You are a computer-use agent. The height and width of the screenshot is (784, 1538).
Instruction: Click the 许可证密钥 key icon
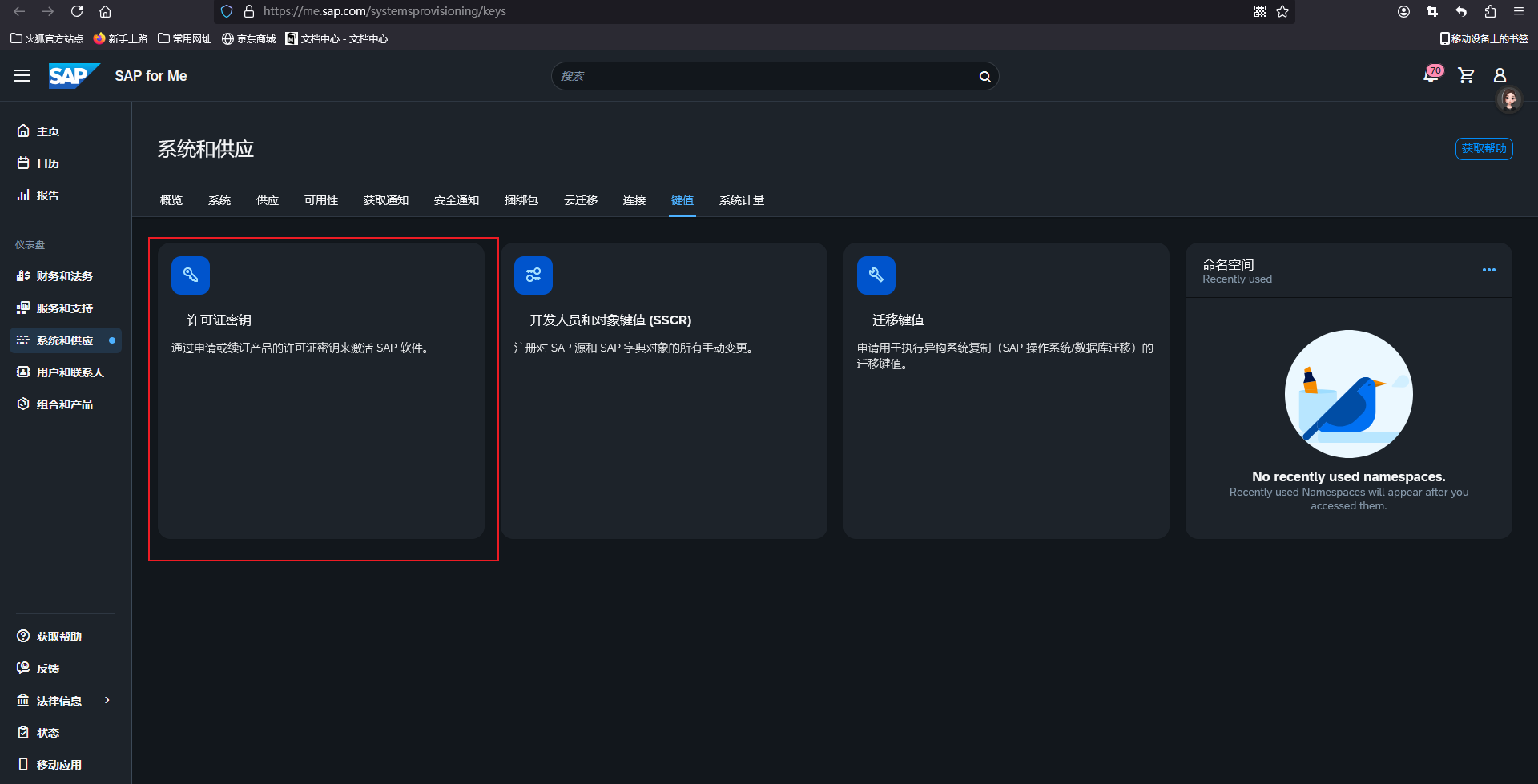[x=191, y=275]
